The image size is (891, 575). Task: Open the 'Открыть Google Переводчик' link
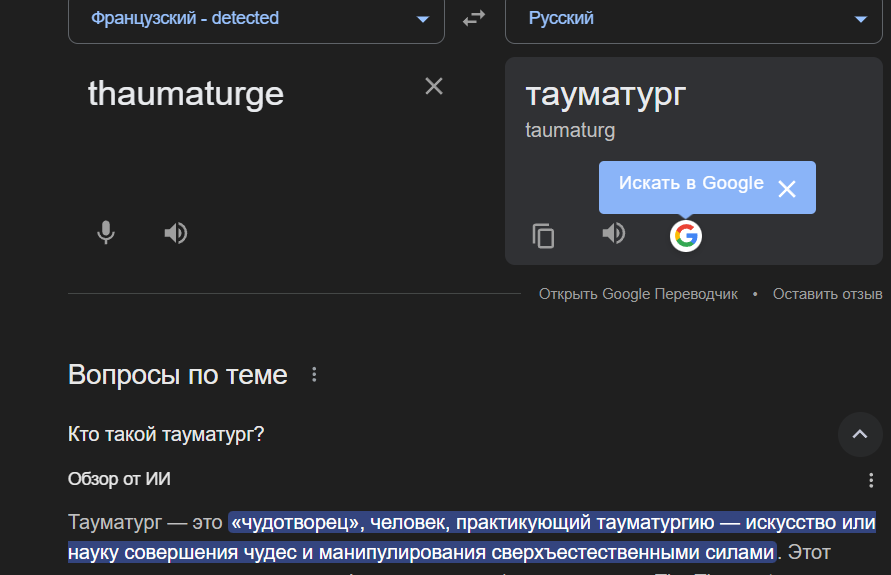pos(638,294)
